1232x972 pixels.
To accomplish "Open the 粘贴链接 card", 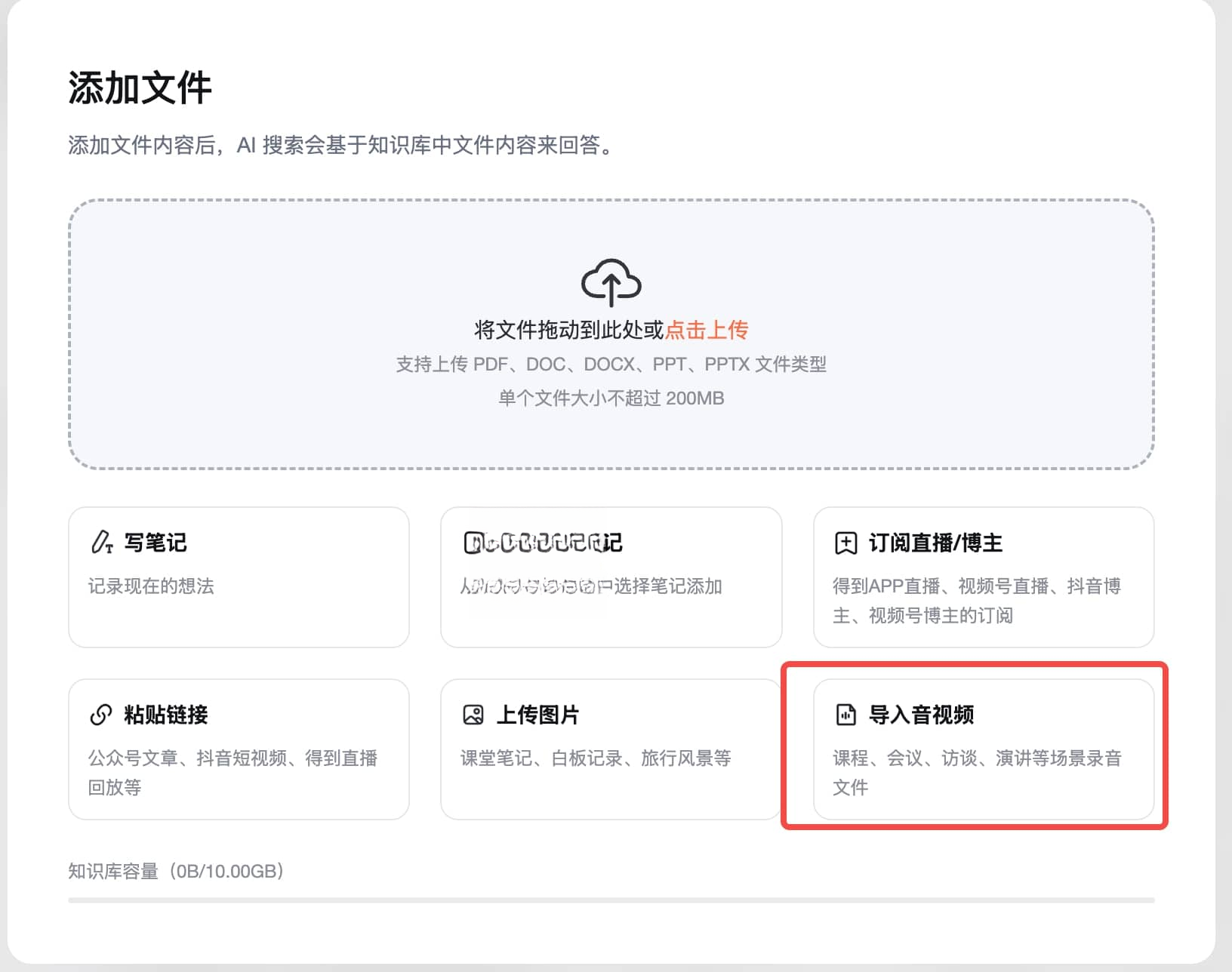I will pos(239,749).
